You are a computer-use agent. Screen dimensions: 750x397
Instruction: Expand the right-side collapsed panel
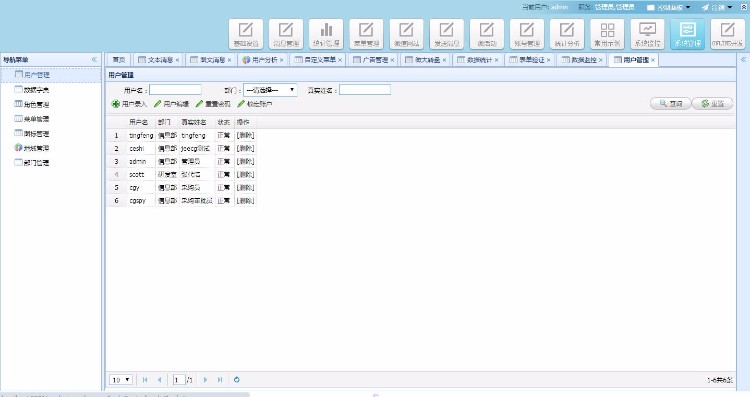click(x=743, y=59)
